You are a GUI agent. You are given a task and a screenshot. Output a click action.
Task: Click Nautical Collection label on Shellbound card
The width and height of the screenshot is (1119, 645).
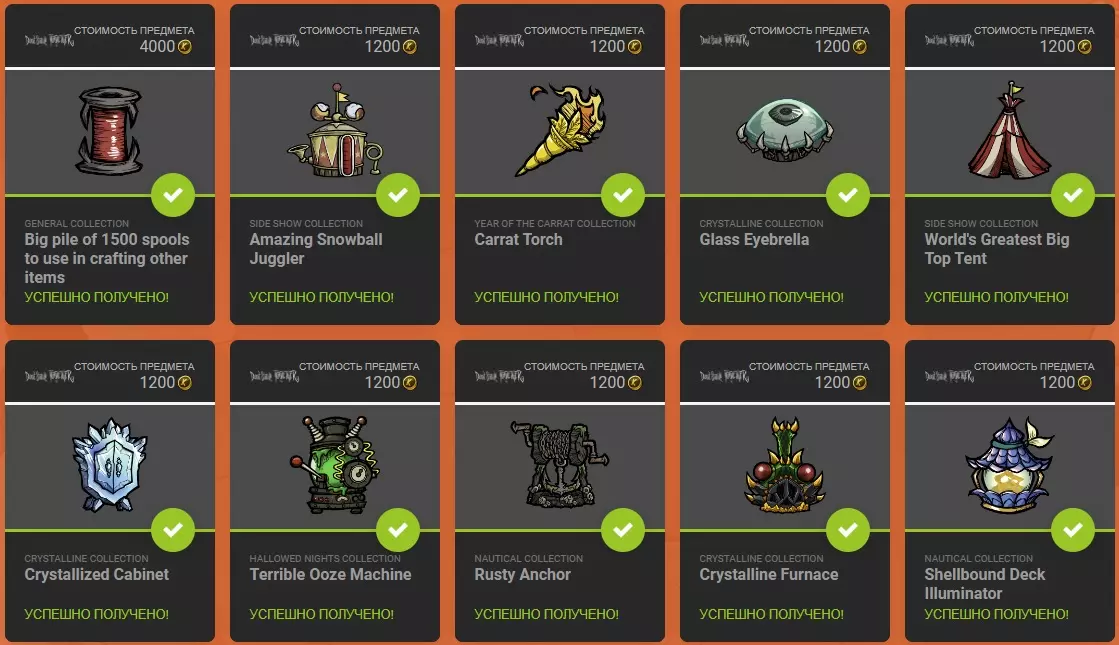point(978,559)
